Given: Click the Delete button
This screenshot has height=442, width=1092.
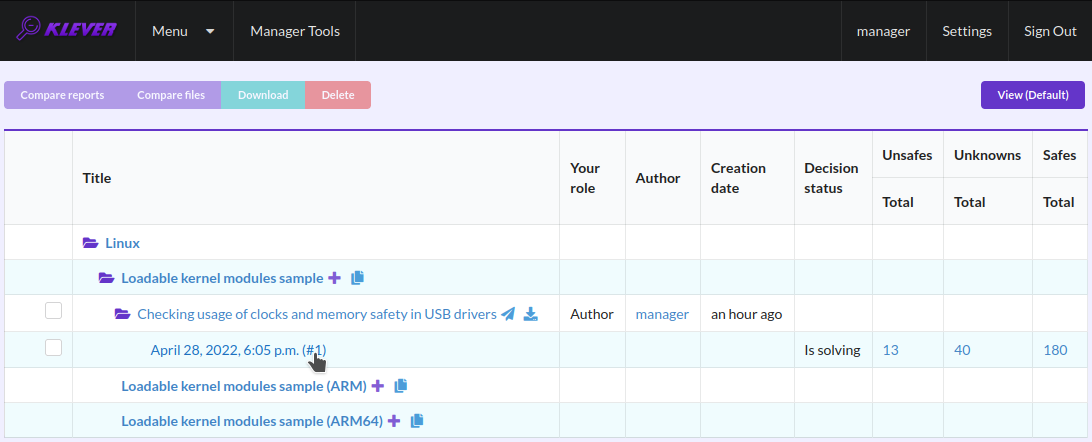Looking at the screenshot, I should (338, 95).
